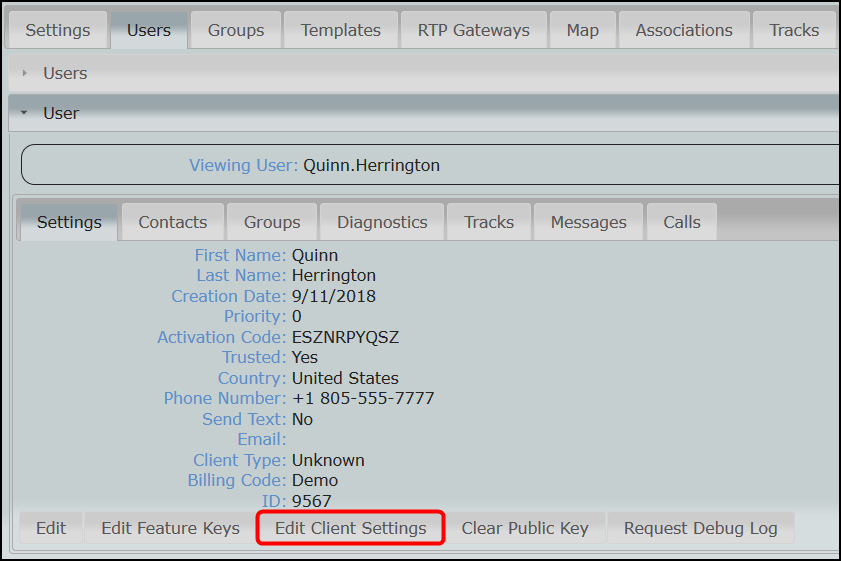Open the Calls sub-tab
Screen dimensions: 841x561
click(x=681, y=222)
